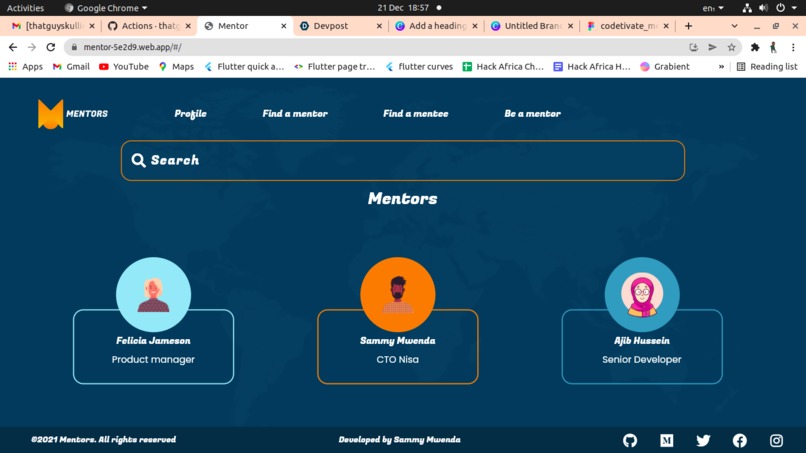Click the address bar URL
Screen dimensions: 806x453
(x=132, y=47)
